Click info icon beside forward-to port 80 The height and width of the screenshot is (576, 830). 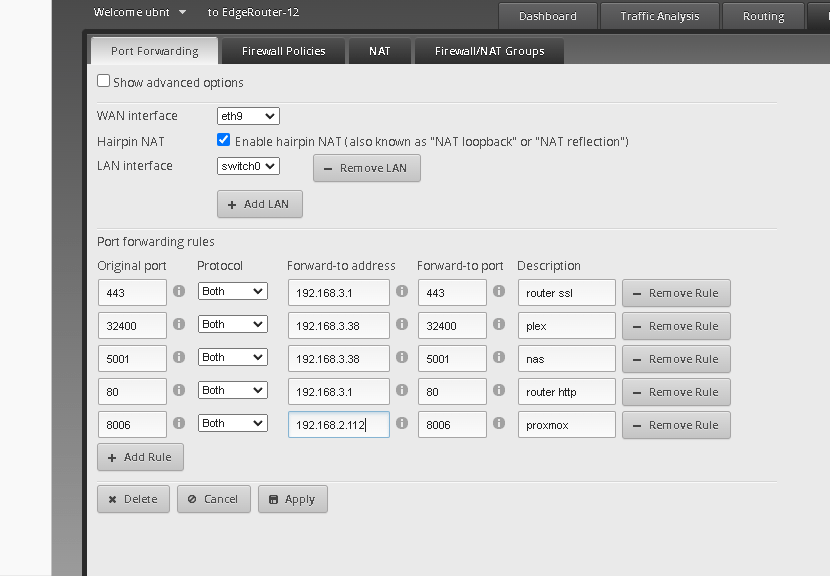499,390
